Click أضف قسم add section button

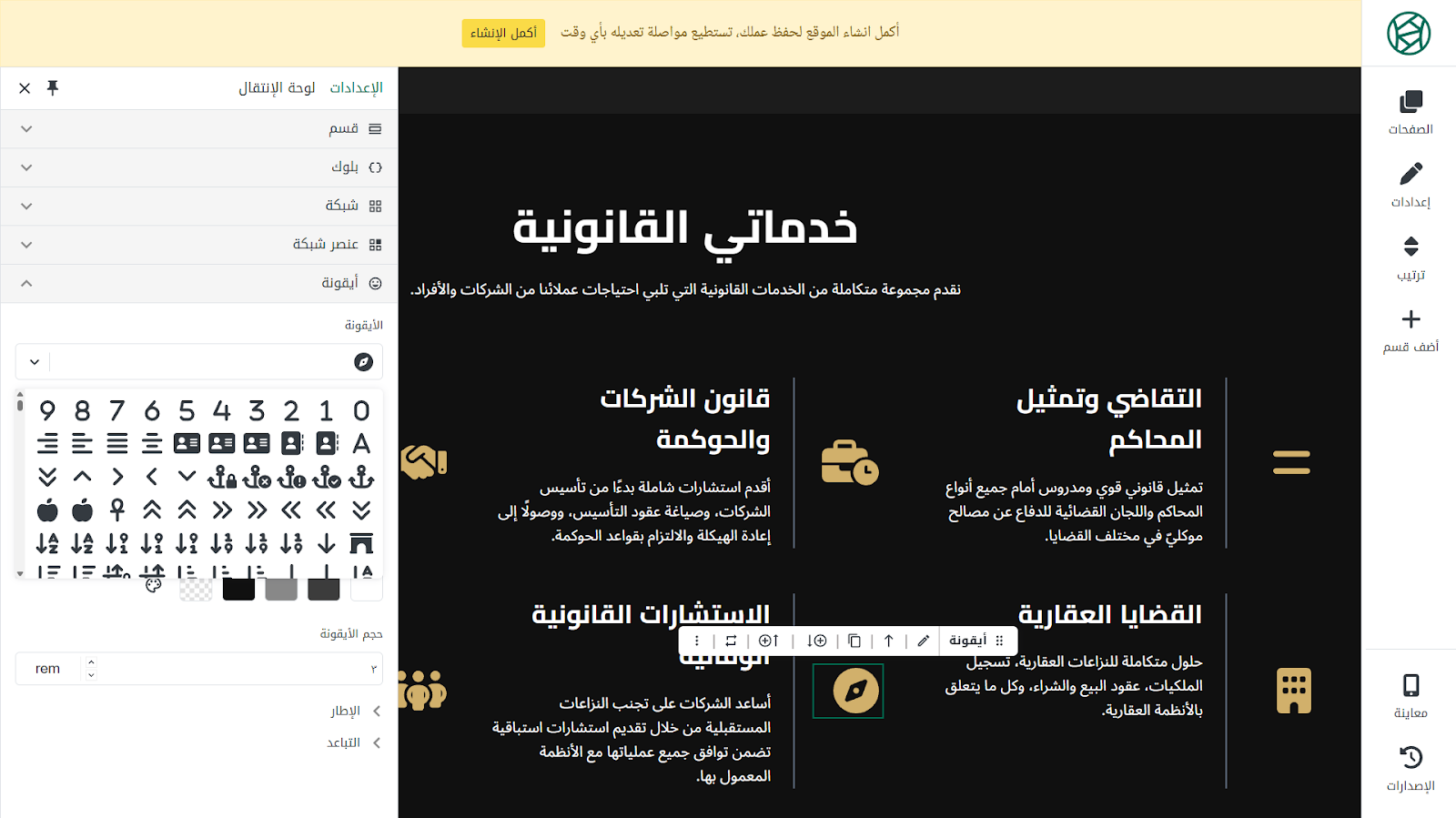point(1410,331)
